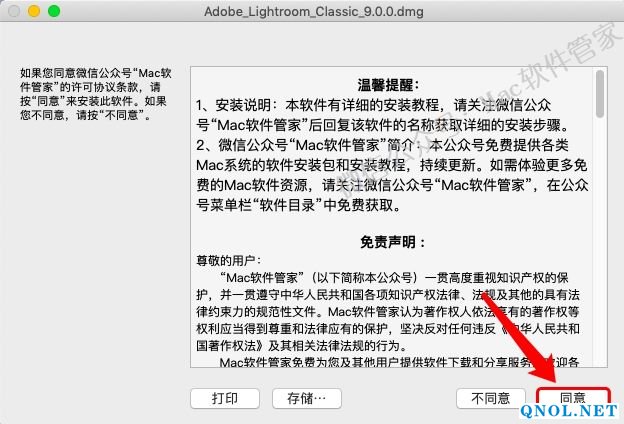
Task: Click the red arrow annotation graphic
Action: [520, 338]
